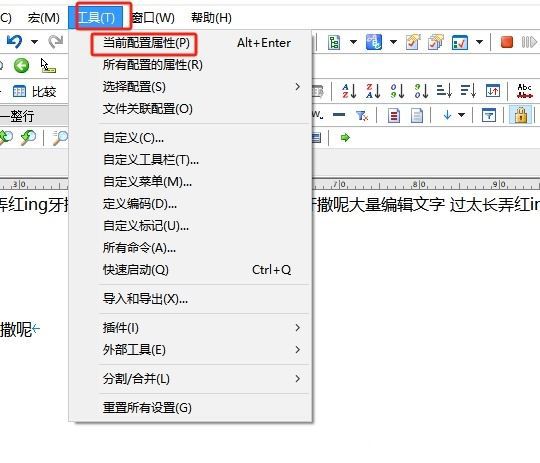Click the ruler near mark 80
Screen dimensions: 540x463
[x=419, y=185]
